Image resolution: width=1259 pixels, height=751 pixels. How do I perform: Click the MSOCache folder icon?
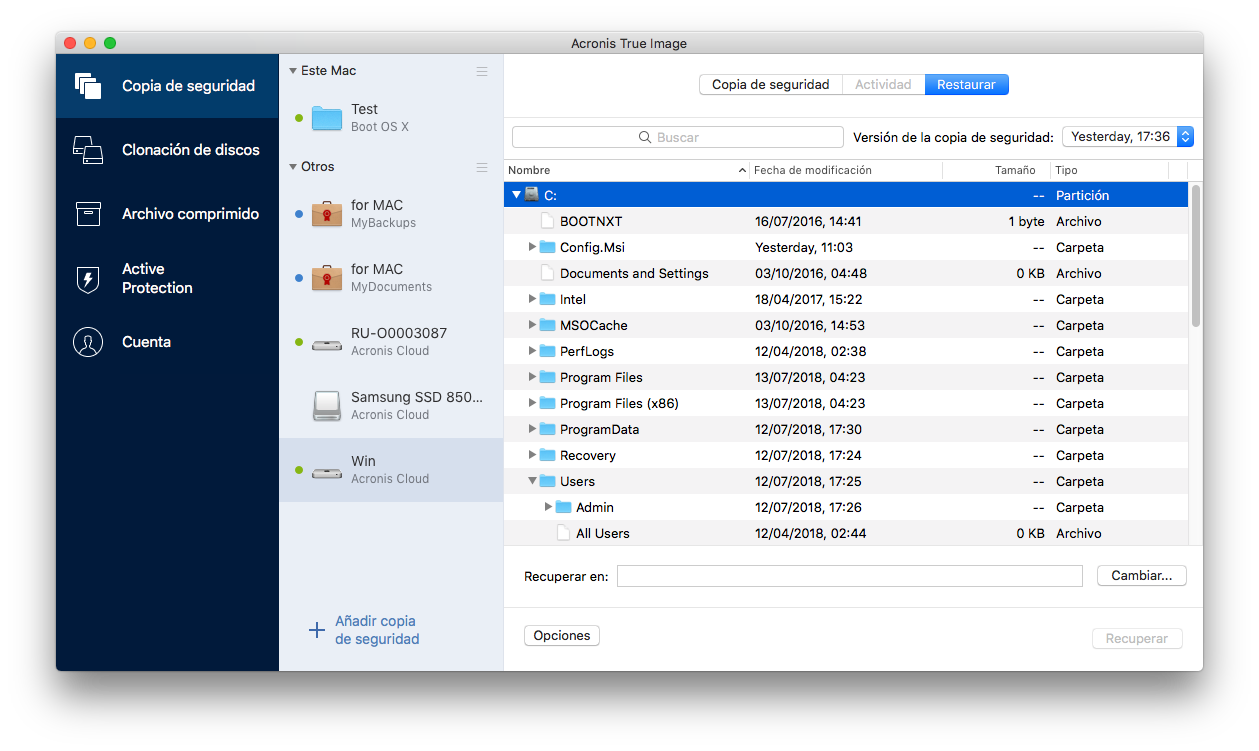click(547, 325)
